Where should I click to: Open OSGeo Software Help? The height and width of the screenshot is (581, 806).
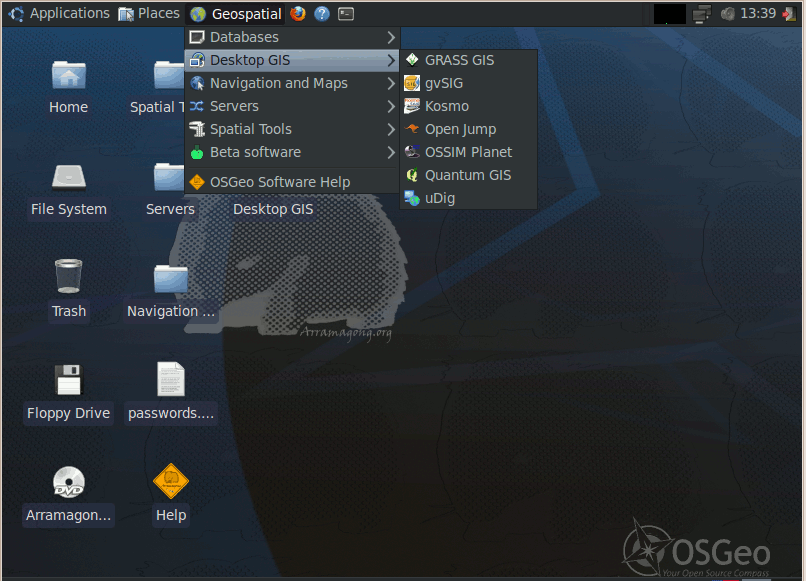291,182
